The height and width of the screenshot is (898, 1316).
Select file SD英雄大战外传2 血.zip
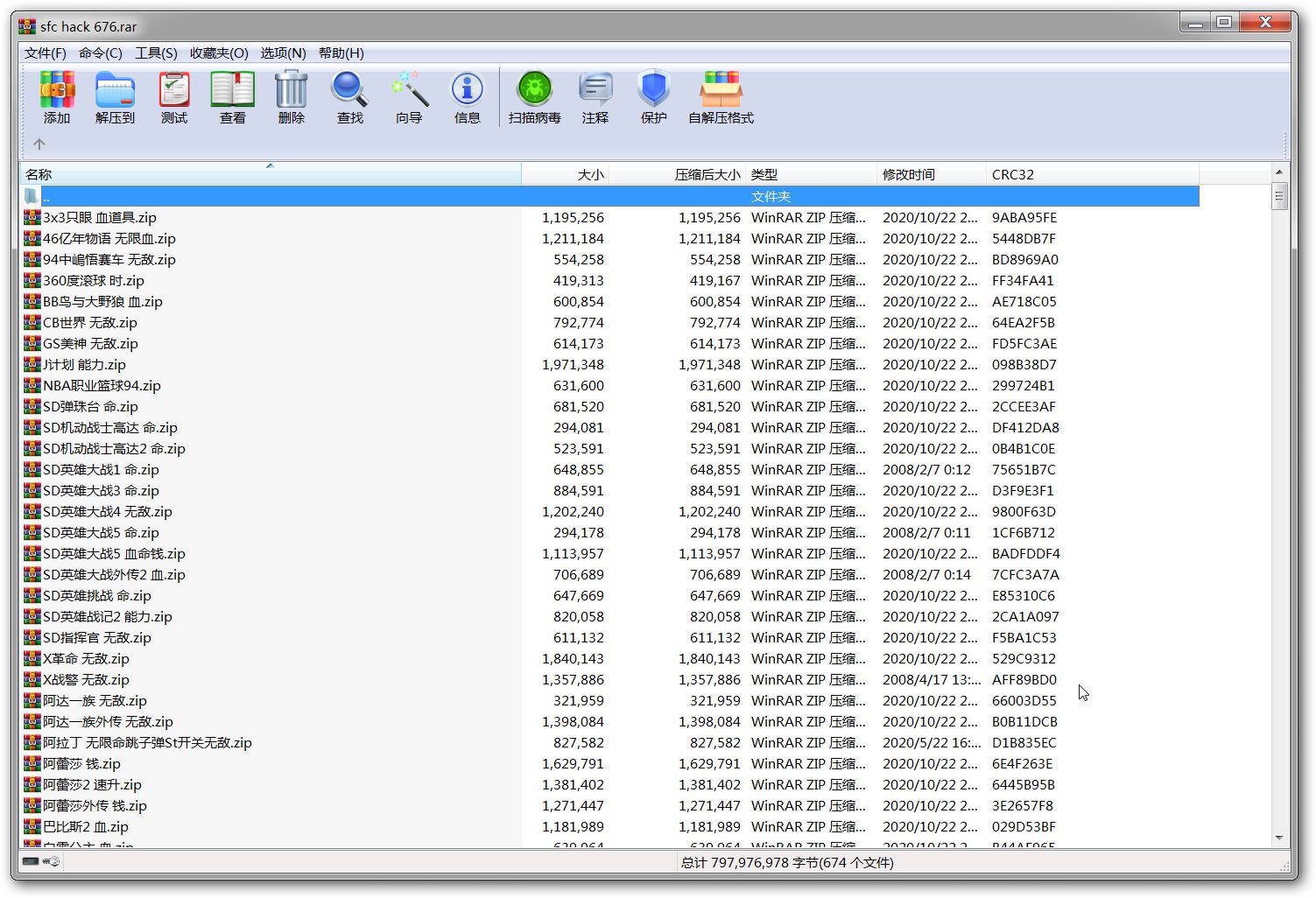click(x=114, y=574)
